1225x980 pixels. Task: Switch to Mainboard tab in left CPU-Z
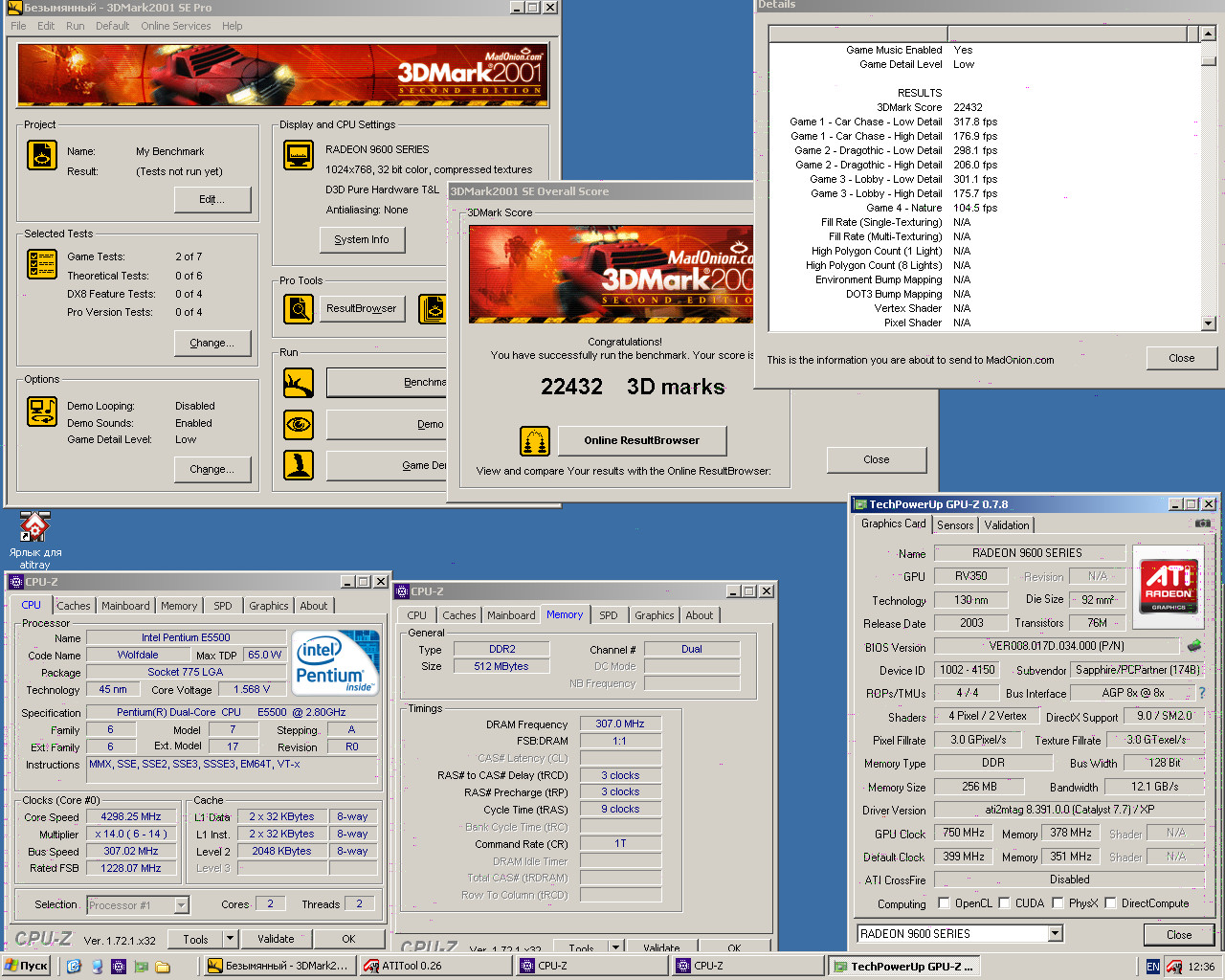[125, 606]
